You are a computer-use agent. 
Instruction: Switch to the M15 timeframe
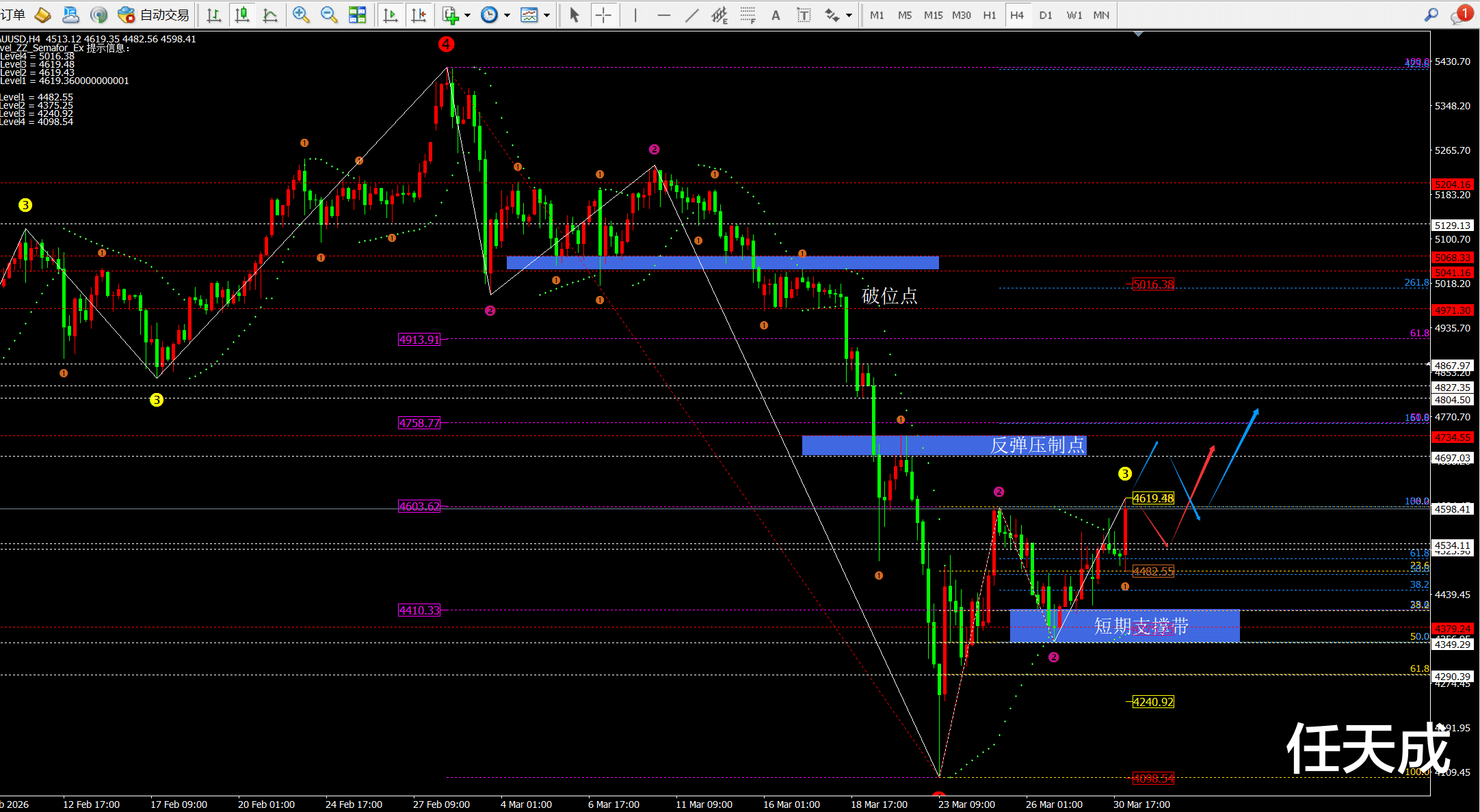tap(933, 15)
